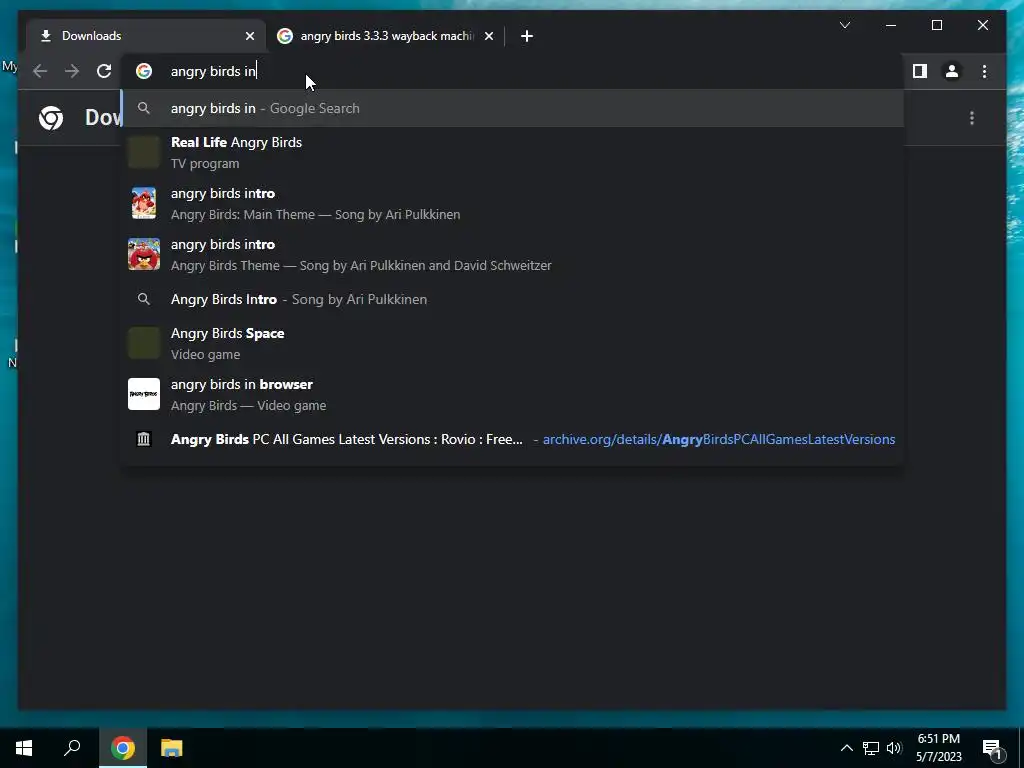Click magnifier icon beside Angry Birds Intro
Viewport: 1024px width, 768px height.
pyautogui.click(x=144, y=299)
